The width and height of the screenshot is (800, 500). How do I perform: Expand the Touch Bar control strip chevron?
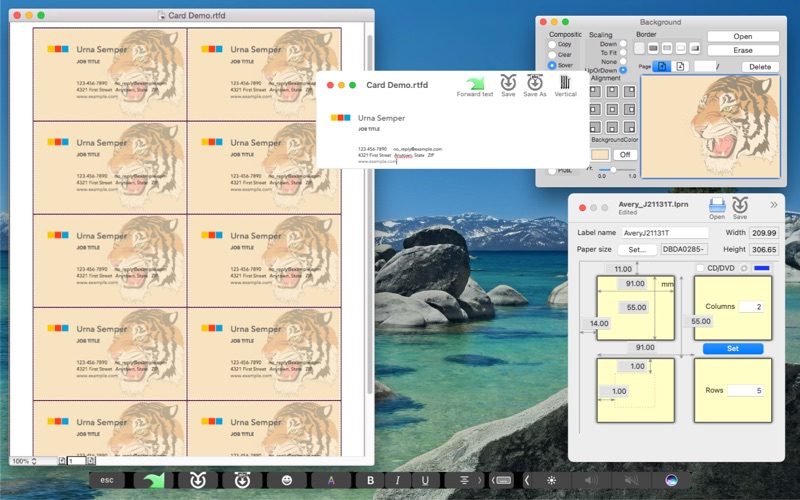[527, 480]
